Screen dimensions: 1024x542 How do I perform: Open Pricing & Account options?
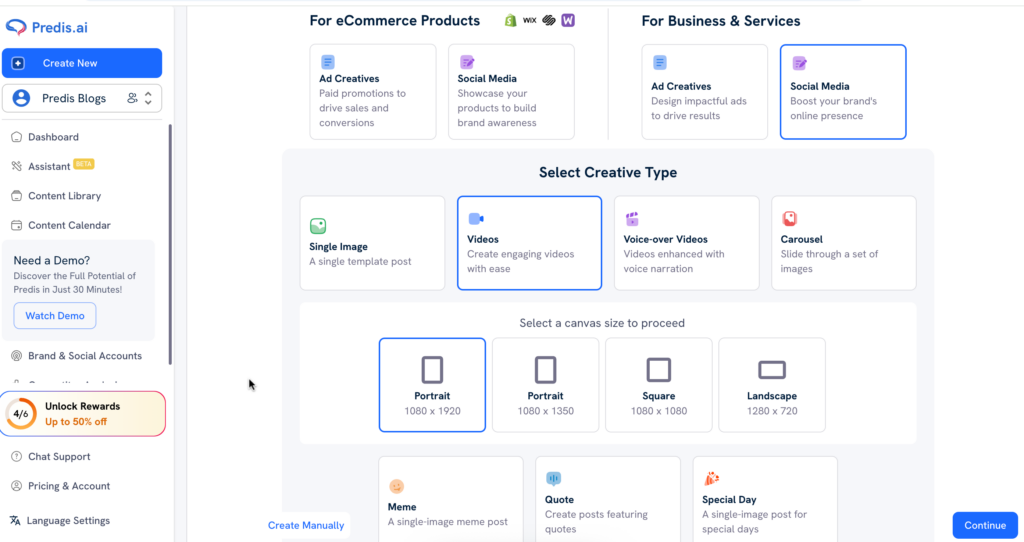click(68, 486)
